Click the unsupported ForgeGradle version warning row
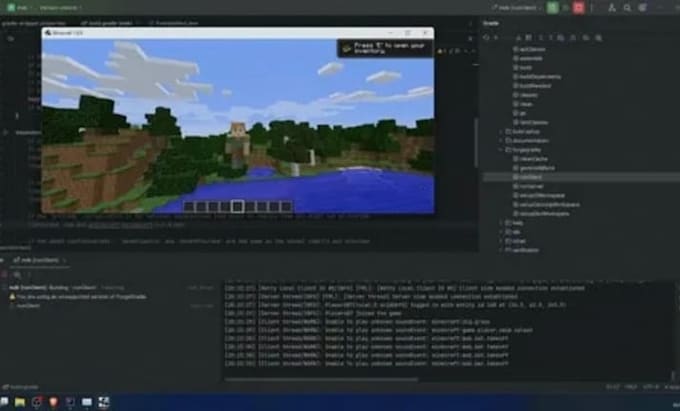 [78, 297]
